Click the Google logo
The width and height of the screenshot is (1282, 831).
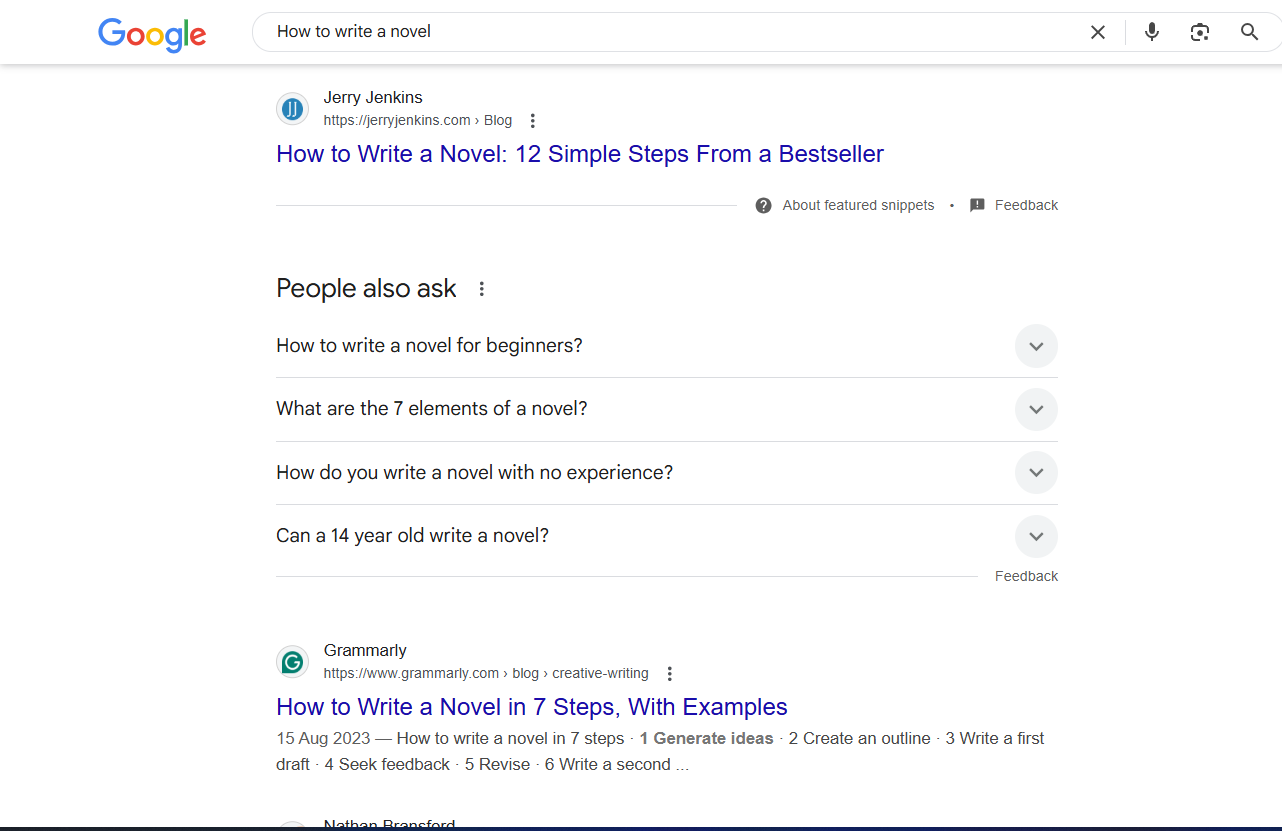click(152, 35)
